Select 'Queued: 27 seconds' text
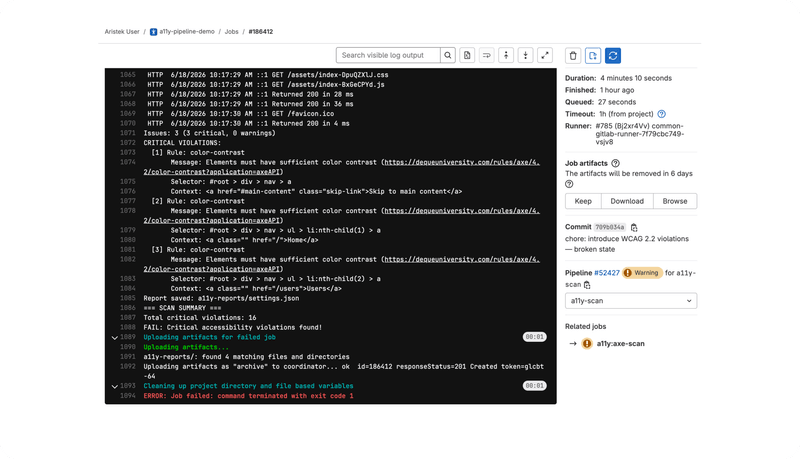Screen dimensions: 800x459 click(x=601, y=102)
